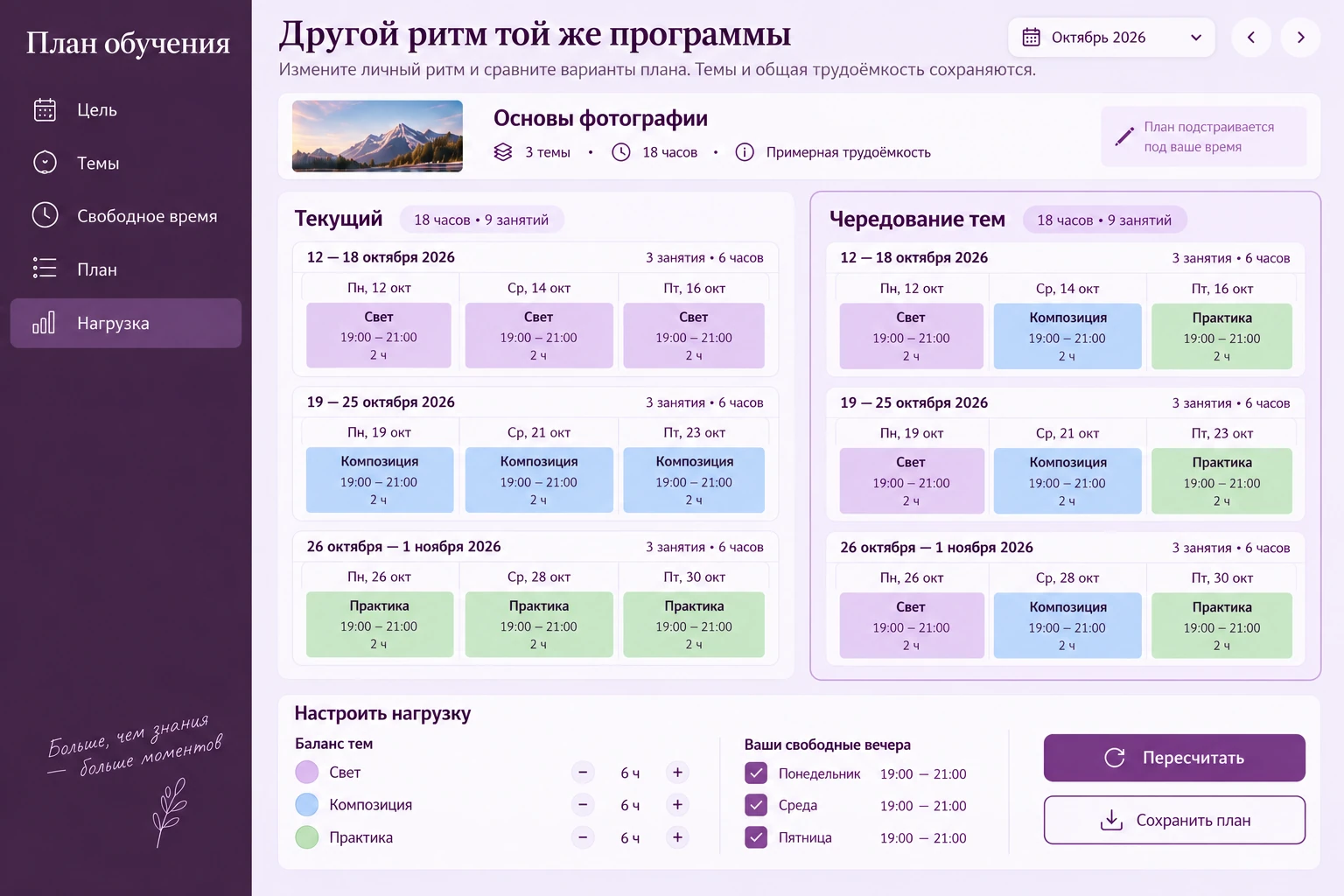Click the calendar icon in the month selector

click(1032, 38)
